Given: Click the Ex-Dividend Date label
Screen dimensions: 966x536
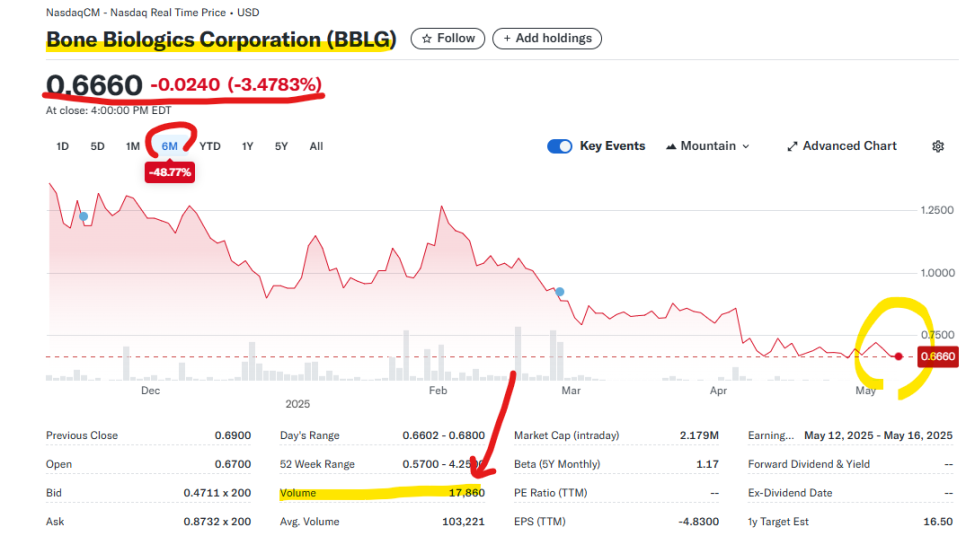Looking at the screenshot, I should [x=790, y=493].
